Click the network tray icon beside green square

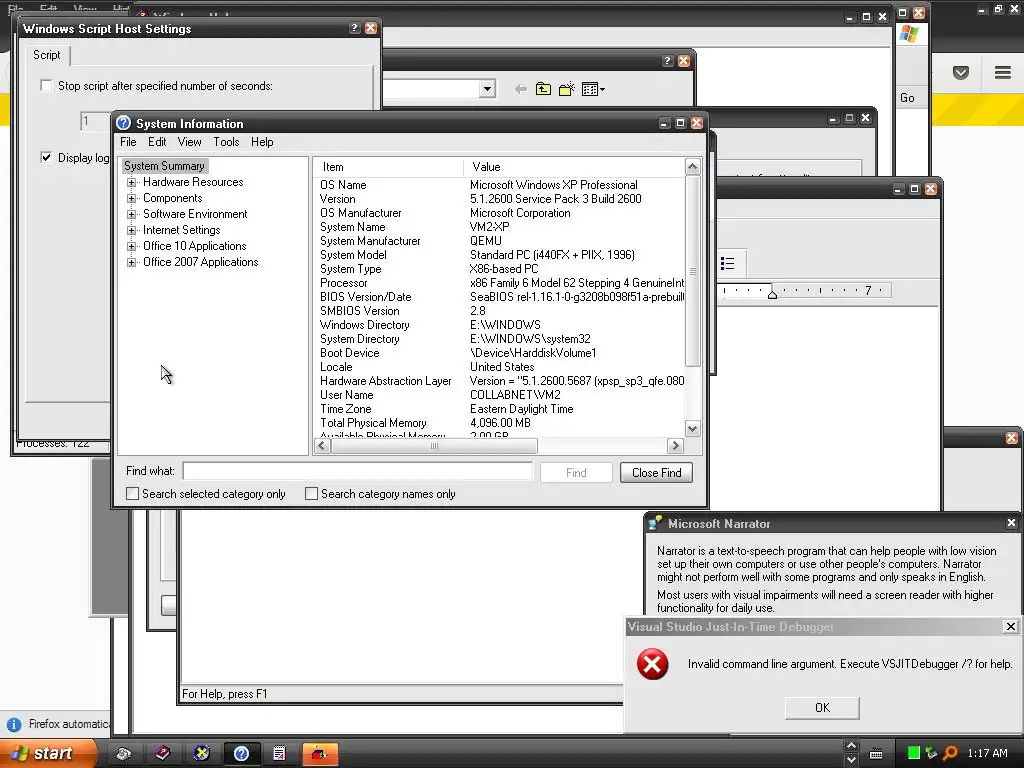pos(931,753)
